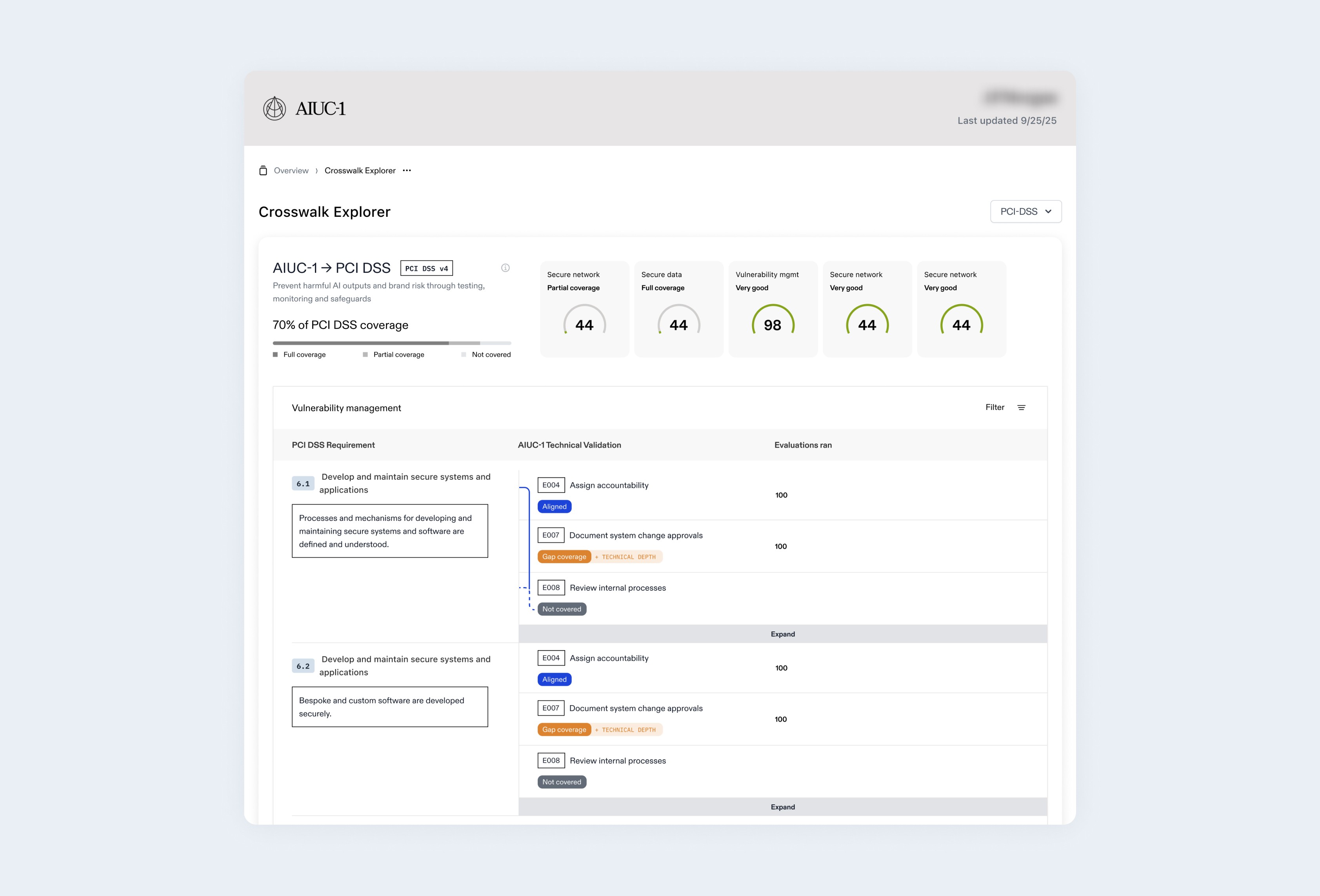Click the info icon beside PCI DSS v4
The width and height of the screenshot is (1320, 896).
(x=505, y=268)
